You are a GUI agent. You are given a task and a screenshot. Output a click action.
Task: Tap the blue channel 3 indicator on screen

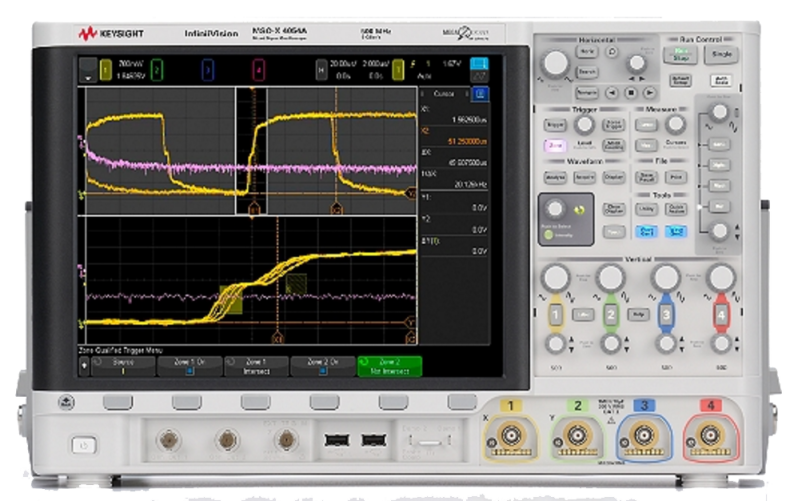pos(208,70)
